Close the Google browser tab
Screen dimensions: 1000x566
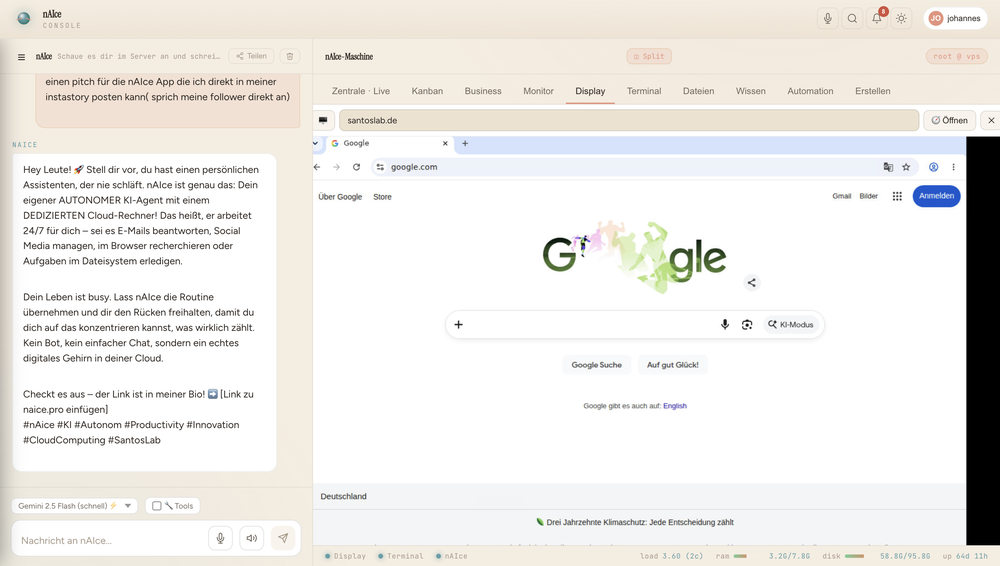pos(445,144)
